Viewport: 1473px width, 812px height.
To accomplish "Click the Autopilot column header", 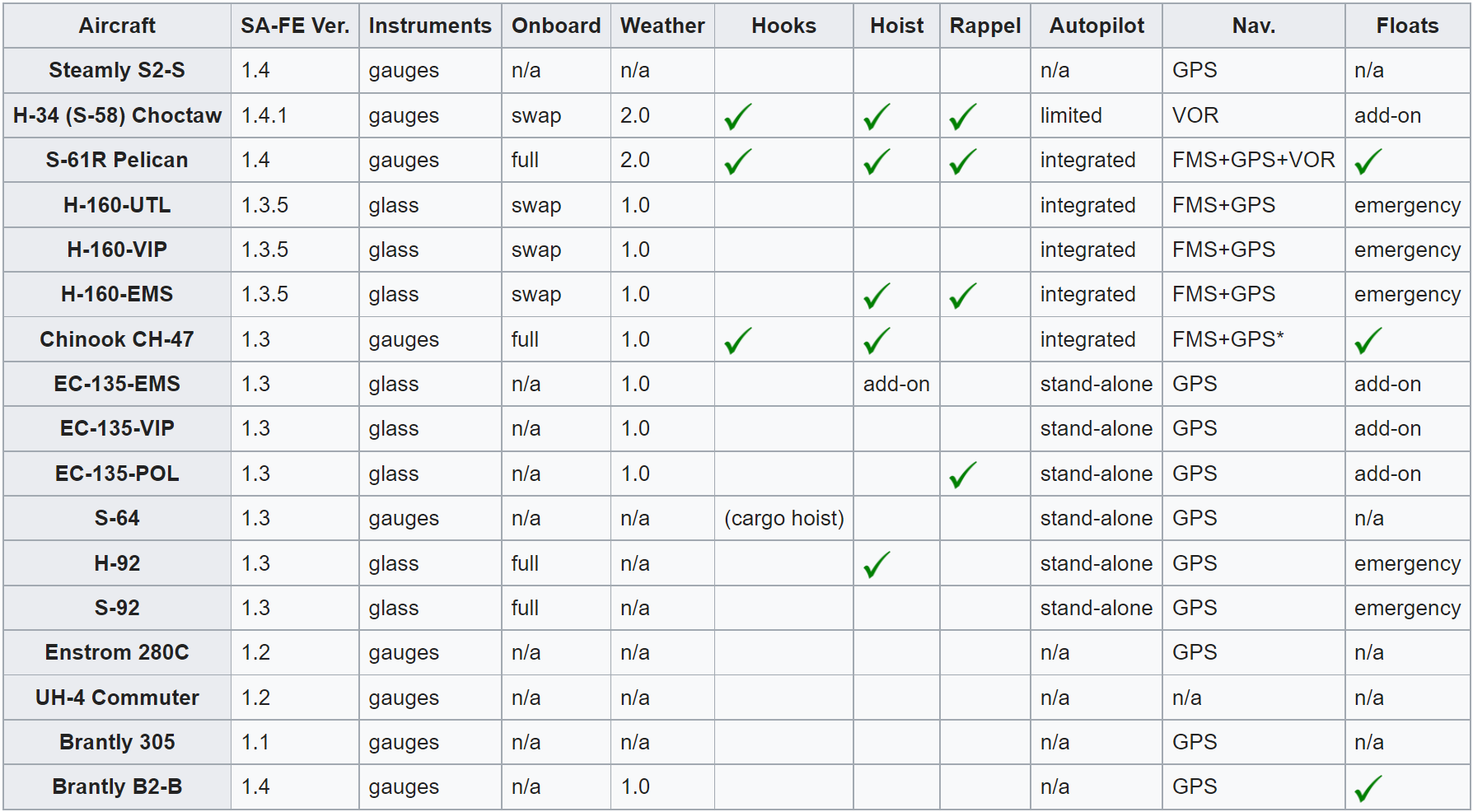I will click(x=1097, y=26).
